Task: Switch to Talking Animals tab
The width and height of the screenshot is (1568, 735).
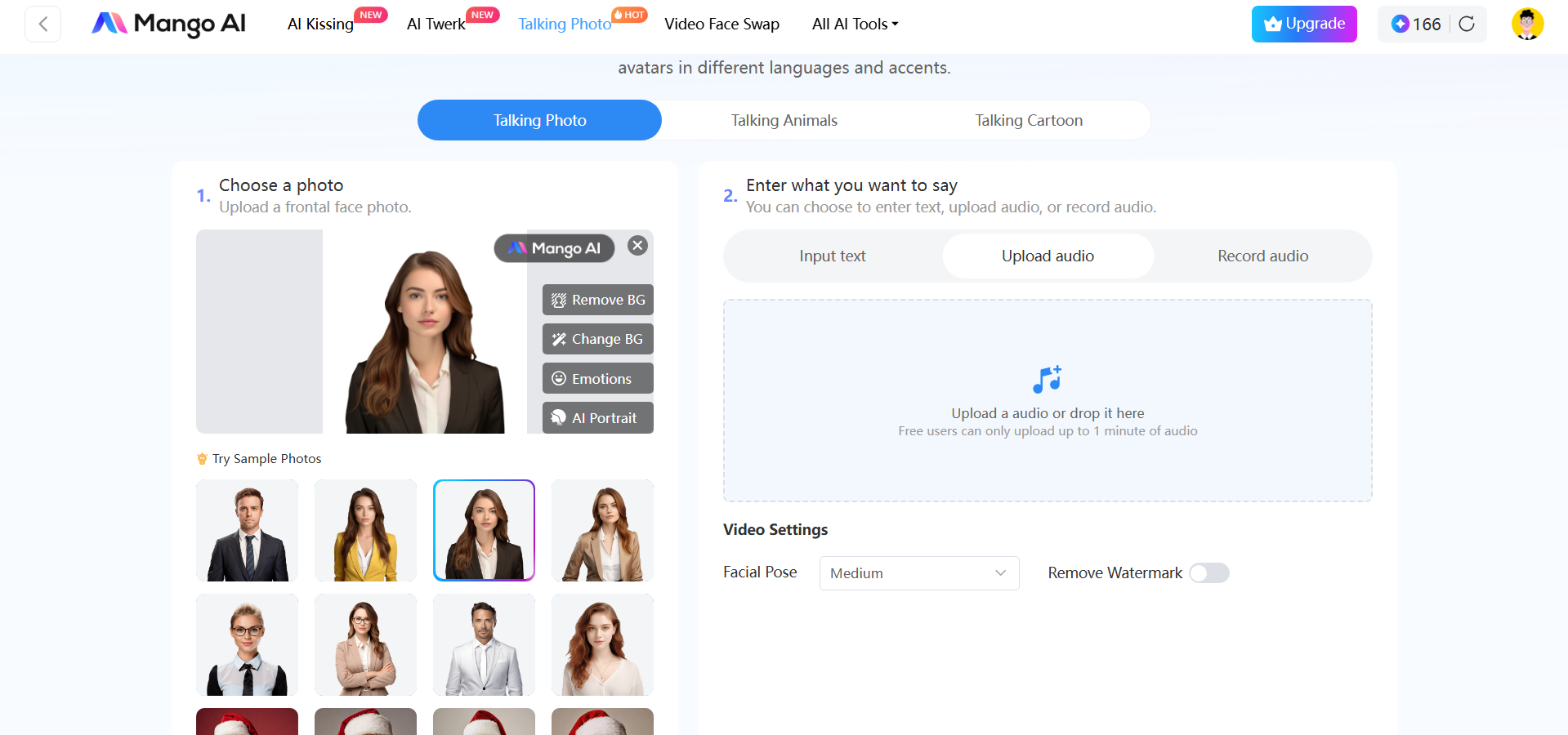Action: click(784, 120)
